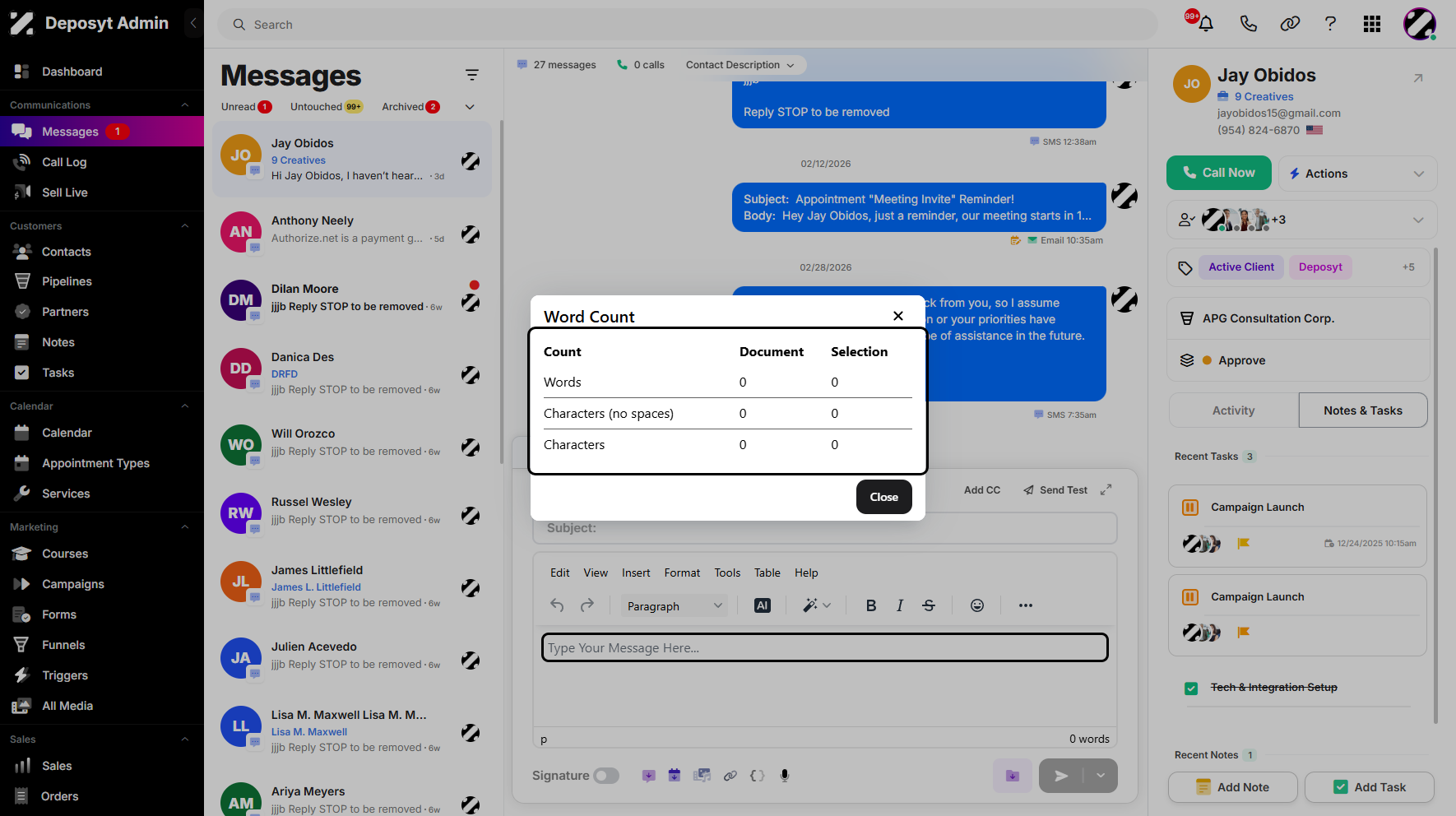Image resolution: width=1456 pixels, height=816 pixels.
Task: Expand more message filters chevron
Action: 470,107
